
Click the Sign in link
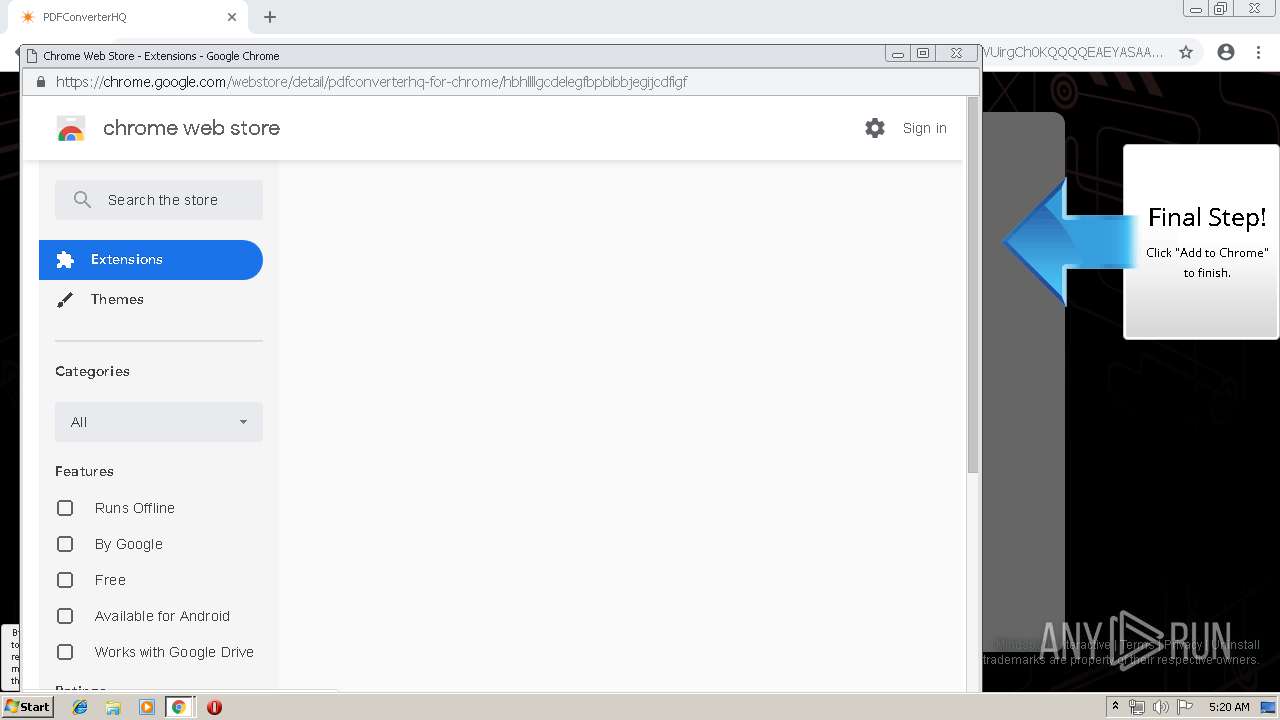pyautogui.click(x=924, y=128)
